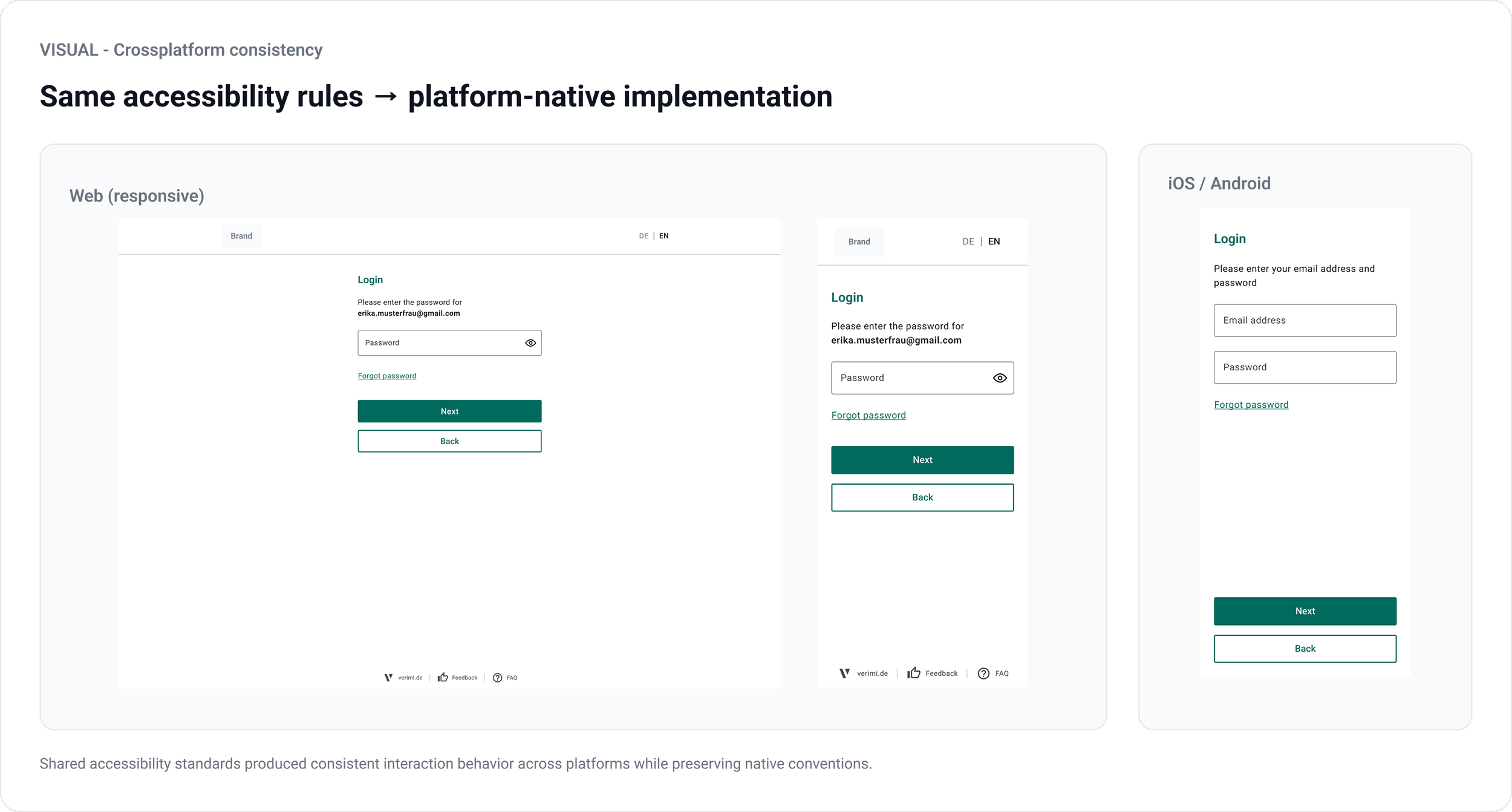
Task: Select EN language in mobile web header
Action: (994, 241)
